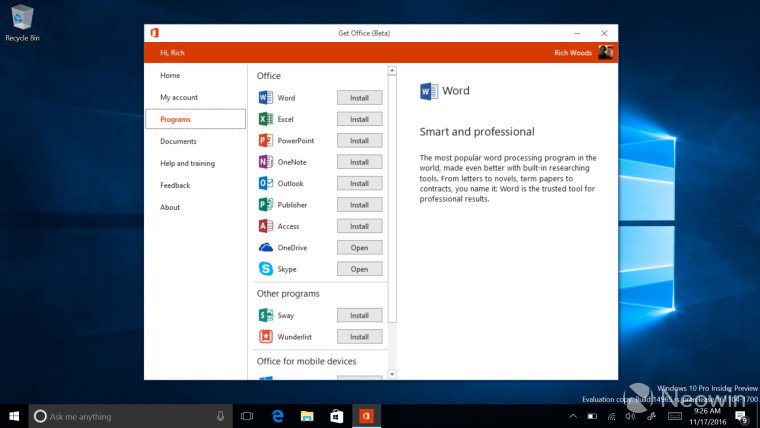The width and height of the screenshot is (760, 428).
Task: Click the Excel icon in the list
Action: click(266, 119)
